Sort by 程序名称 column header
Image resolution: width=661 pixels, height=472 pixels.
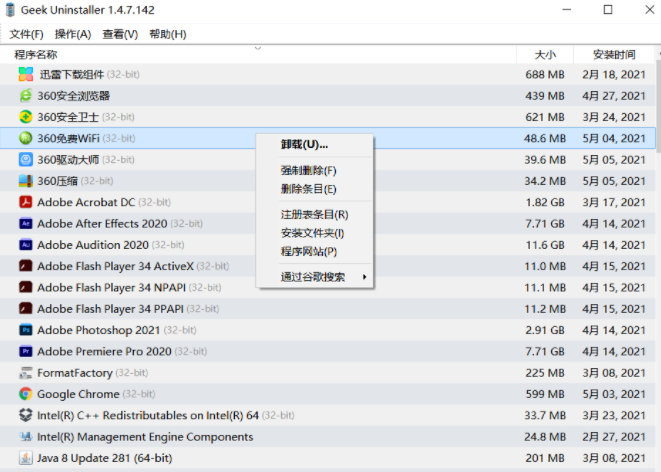pos(258,54)
